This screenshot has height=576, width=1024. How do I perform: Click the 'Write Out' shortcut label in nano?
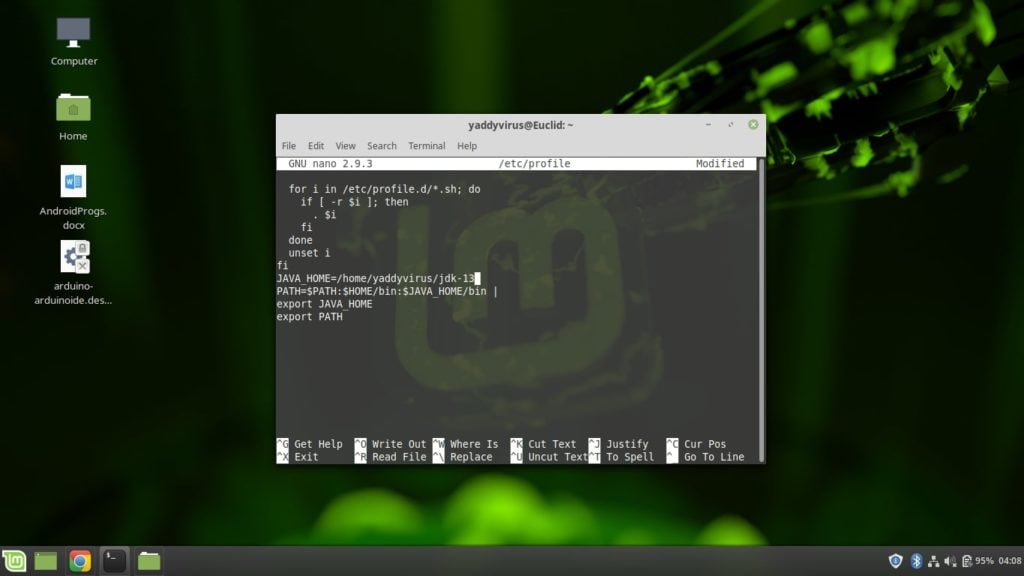point(399,444)
